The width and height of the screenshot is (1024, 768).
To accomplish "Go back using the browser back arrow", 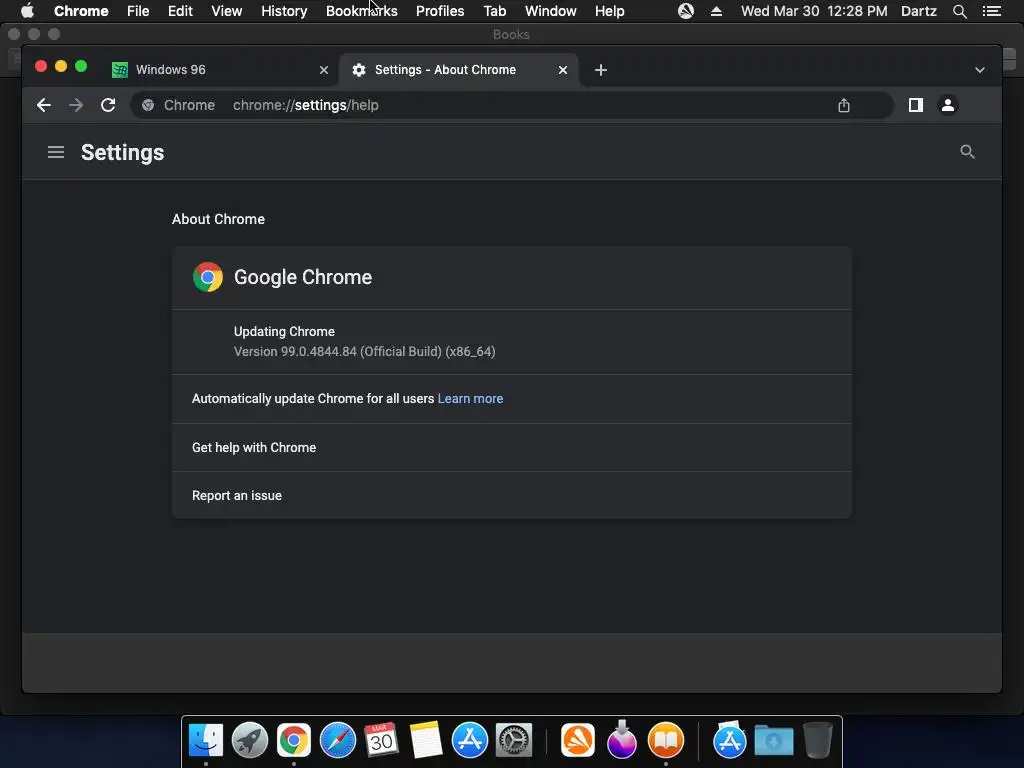I will 44,105.
